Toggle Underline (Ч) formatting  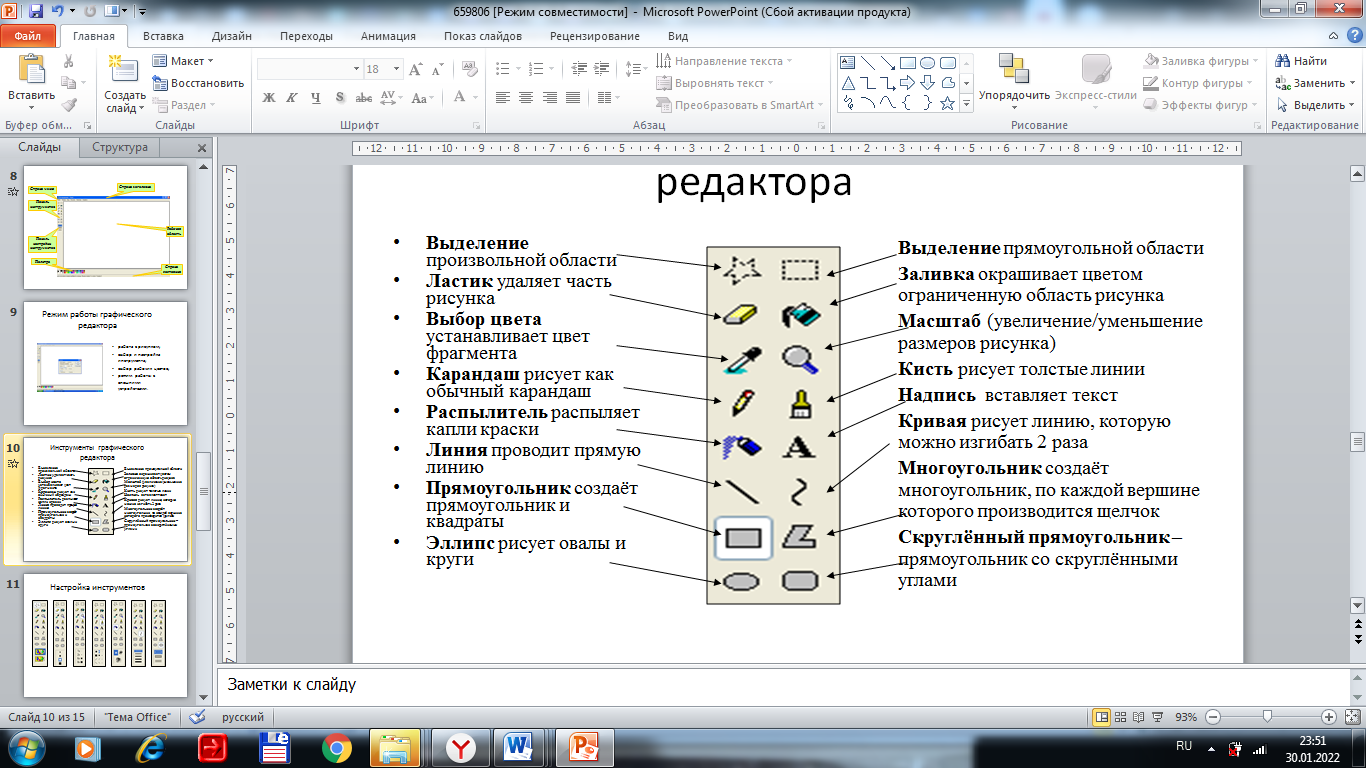[316, 97]
